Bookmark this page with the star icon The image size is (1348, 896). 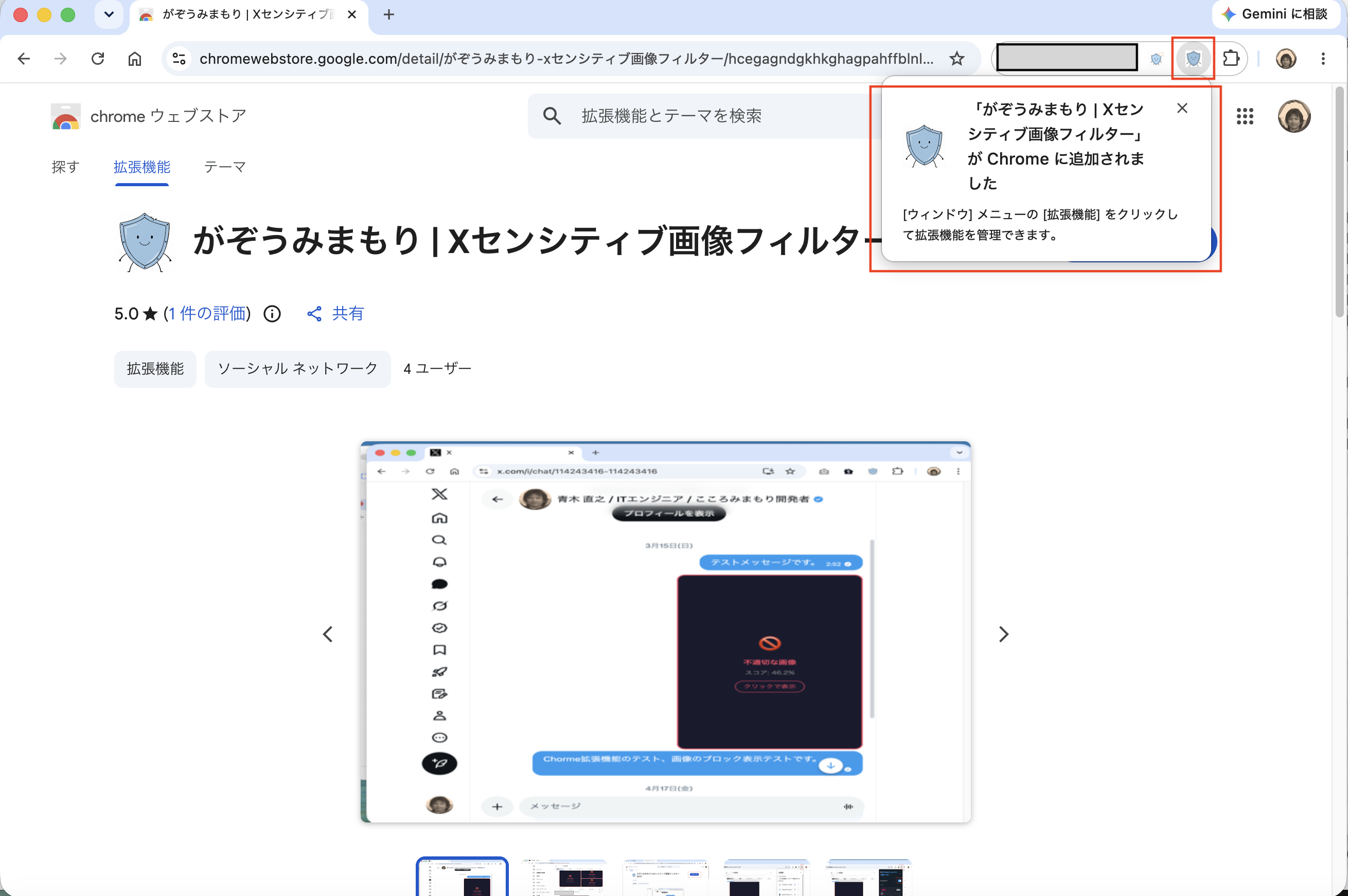tap(956, 58)
